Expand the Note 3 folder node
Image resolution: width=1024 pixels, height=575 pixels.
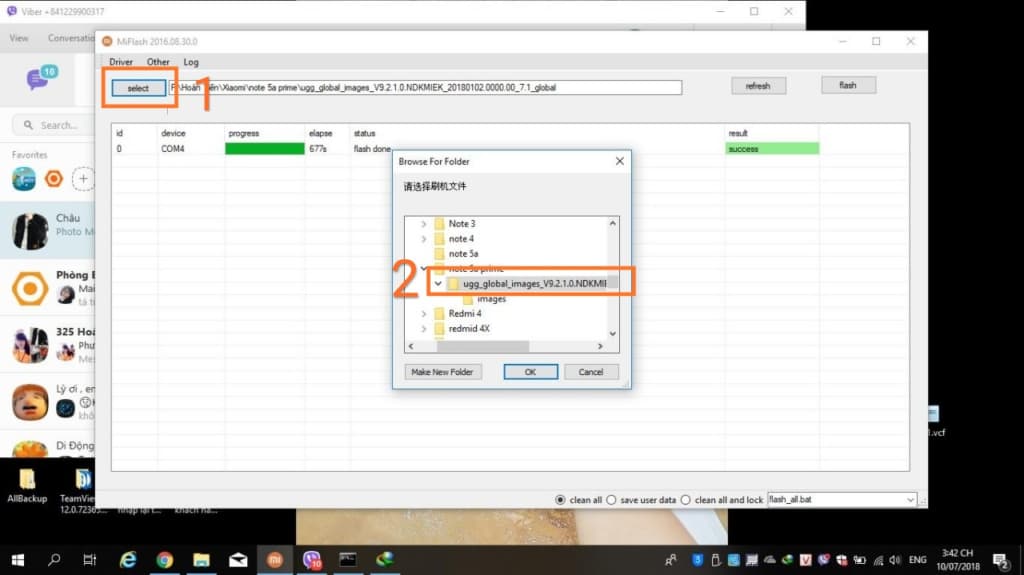click(x=424, y=223)
